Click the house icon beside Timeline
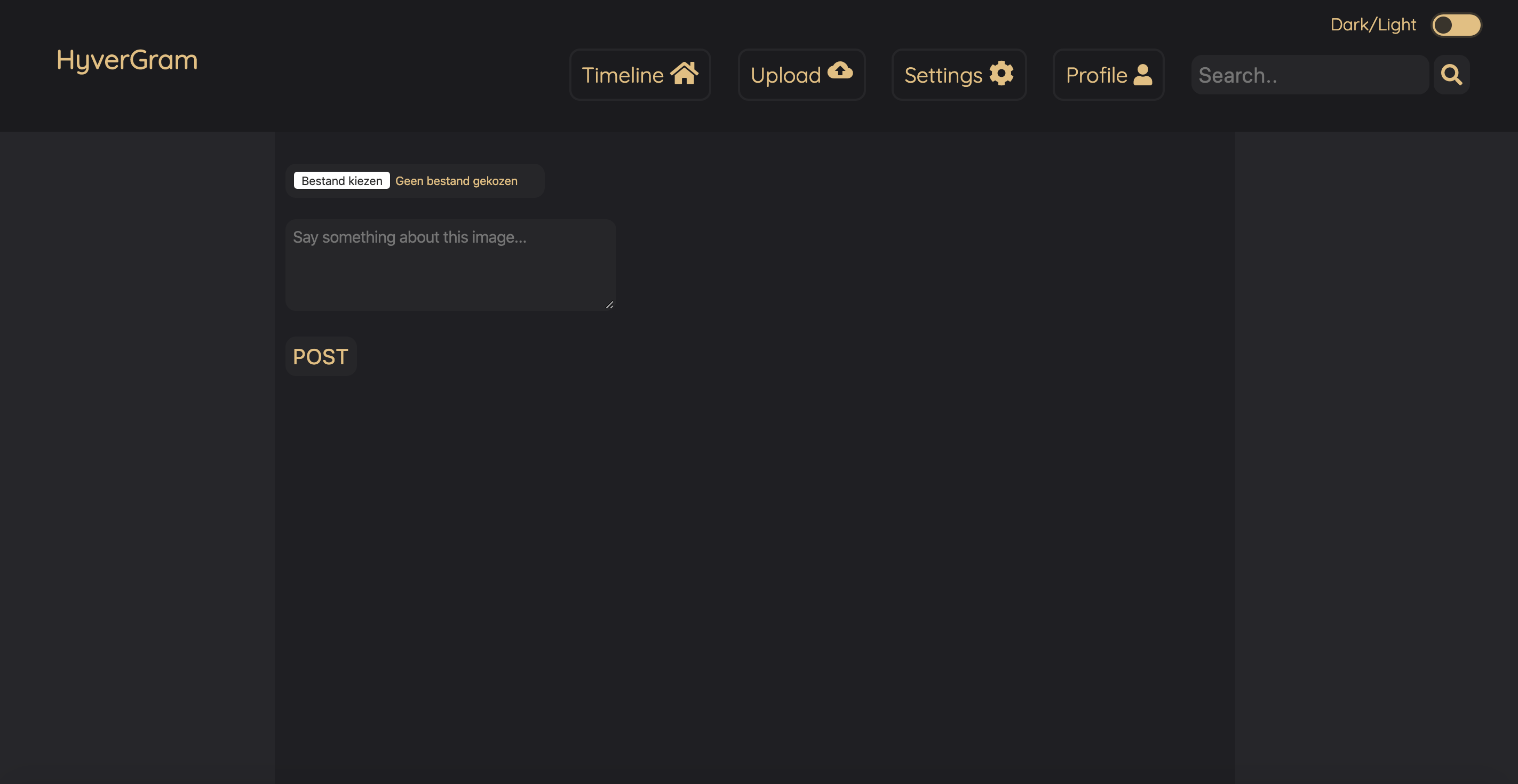 tap(684, 74)
